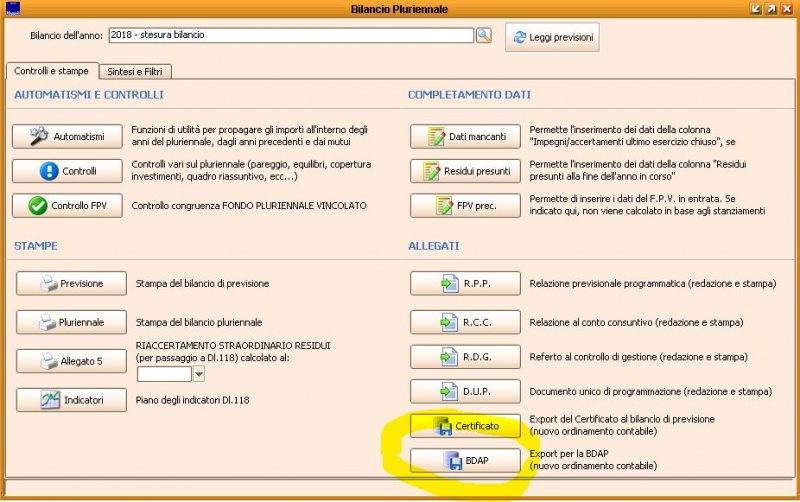
Task: Print the Pluriennale budget
Action: tap(72, 323)
